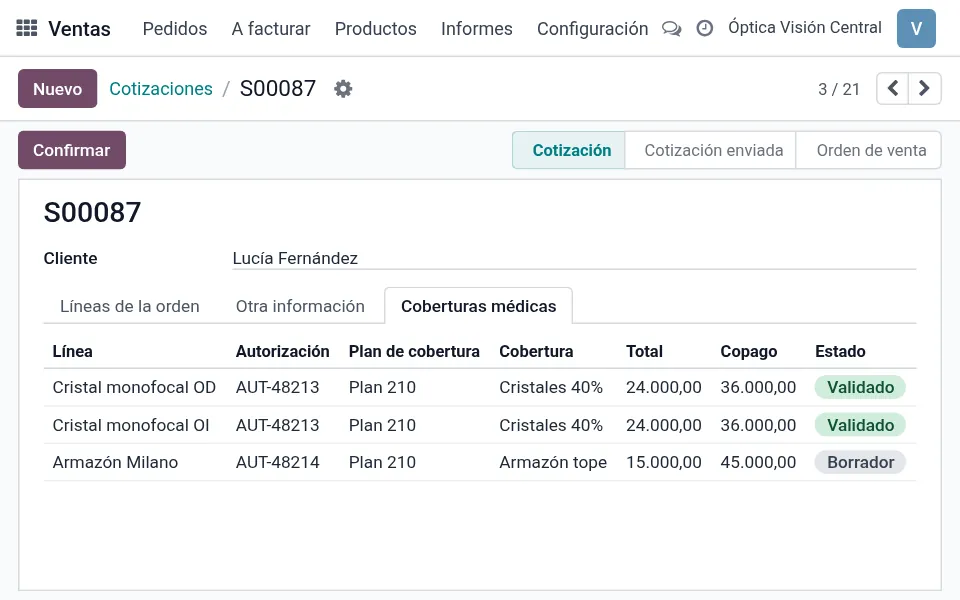Open the Informes menu

[476, 29]
